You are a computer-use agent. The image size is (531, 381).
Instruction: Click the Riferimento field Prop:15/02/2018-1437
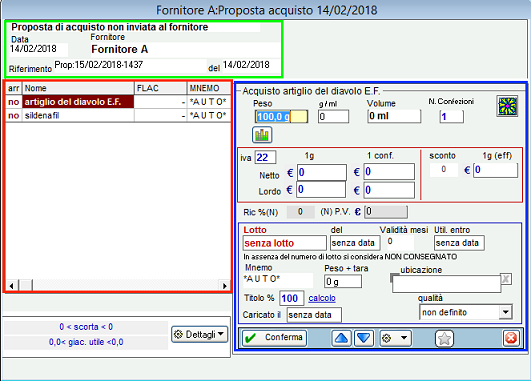tap(130, 65)
